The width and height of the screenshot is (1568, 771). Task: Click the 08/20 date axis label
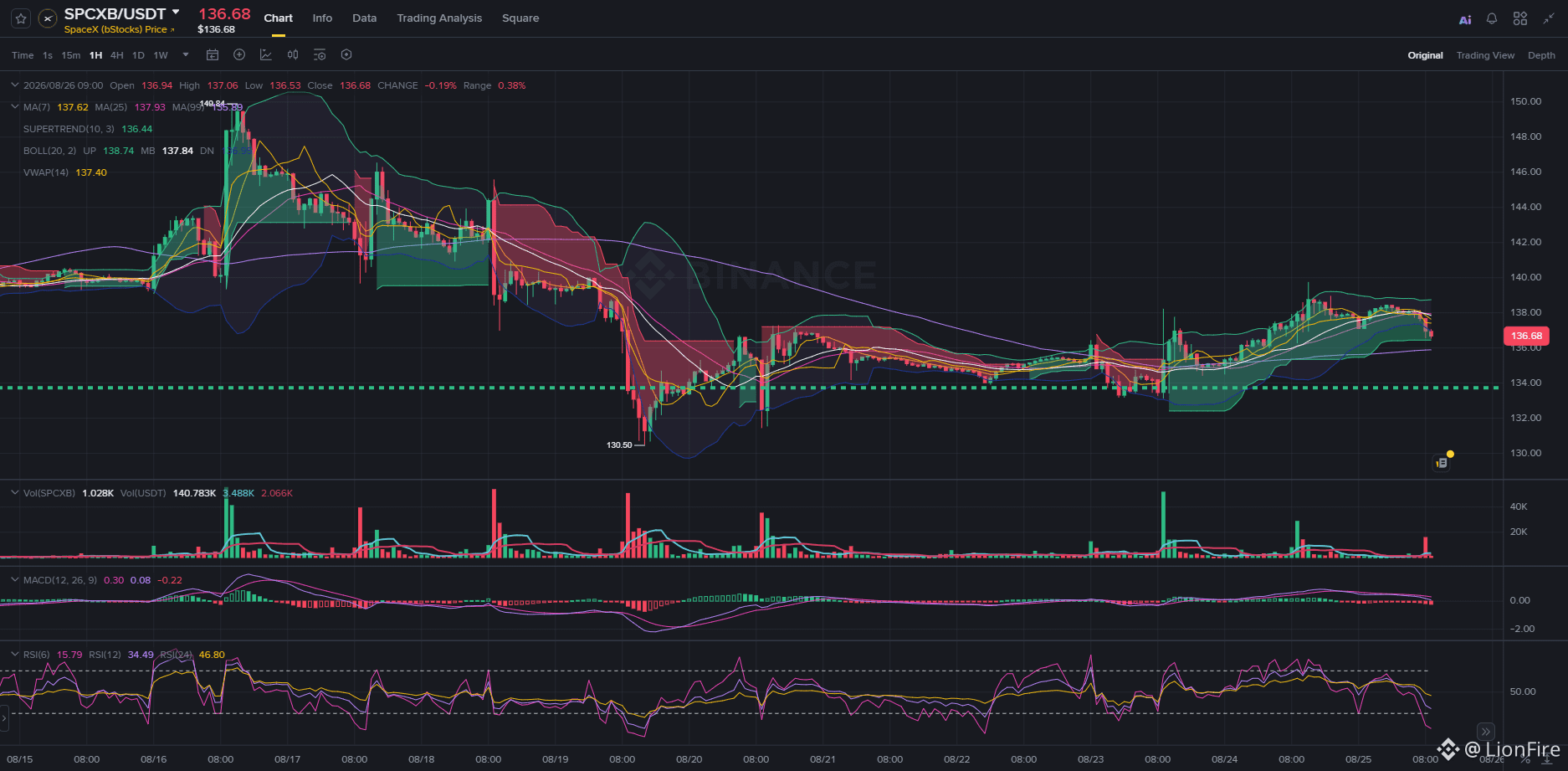pos(689,759)
